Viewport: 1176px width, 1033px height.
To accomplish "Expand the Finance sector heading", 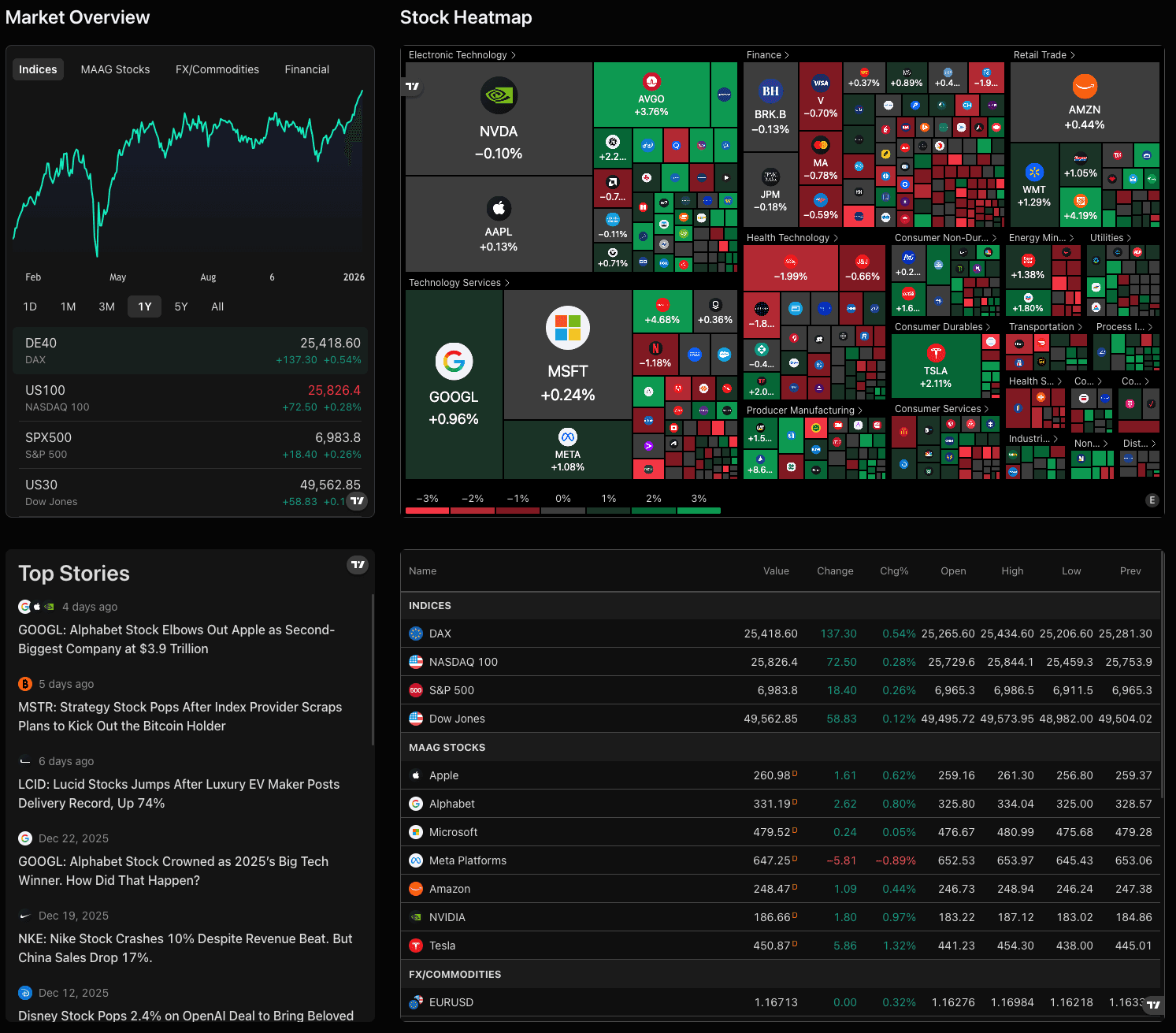I will pos(768,55).
